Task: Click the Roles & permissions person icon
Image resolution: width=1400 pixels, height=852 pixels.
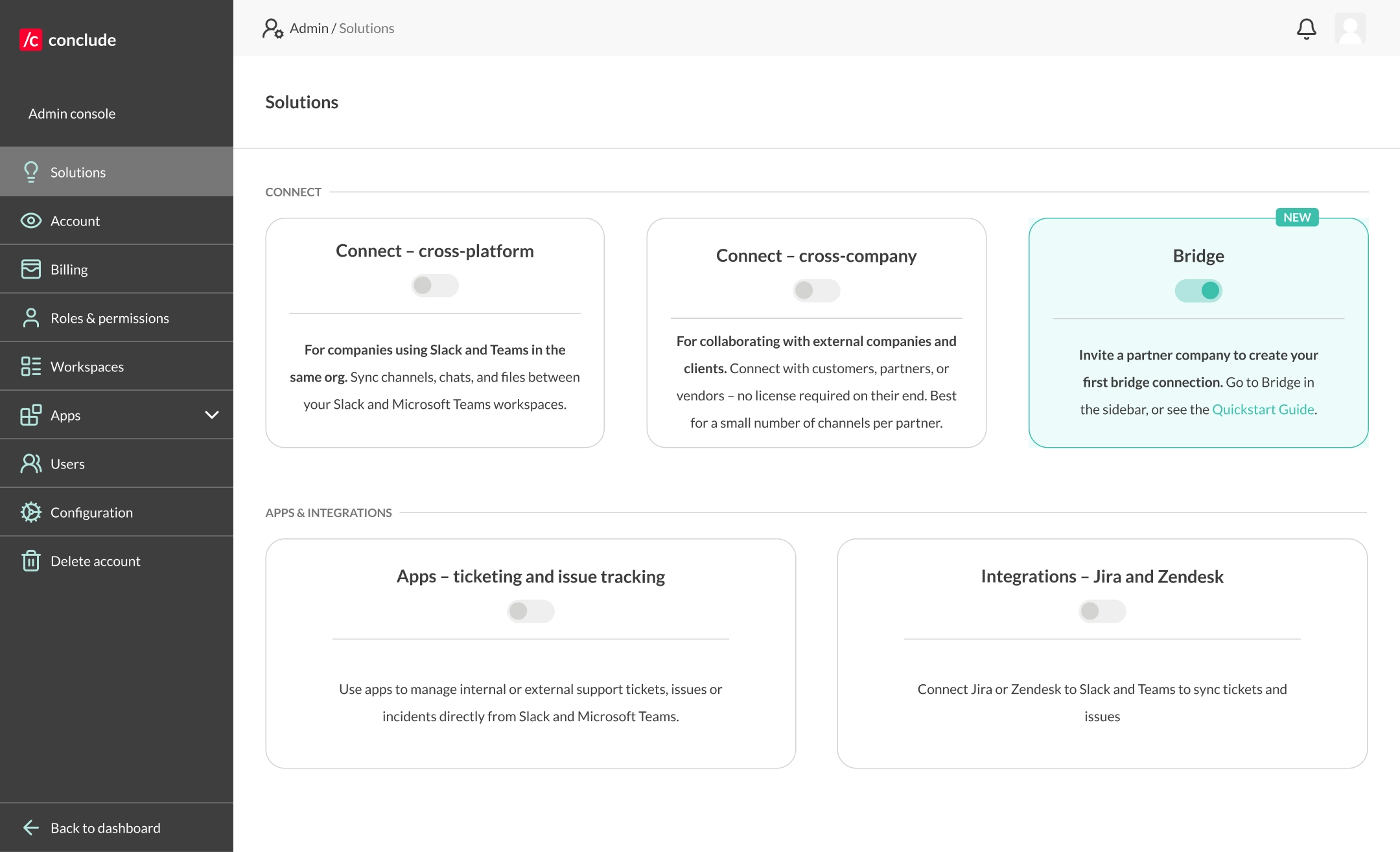Action: pos(30,317)
